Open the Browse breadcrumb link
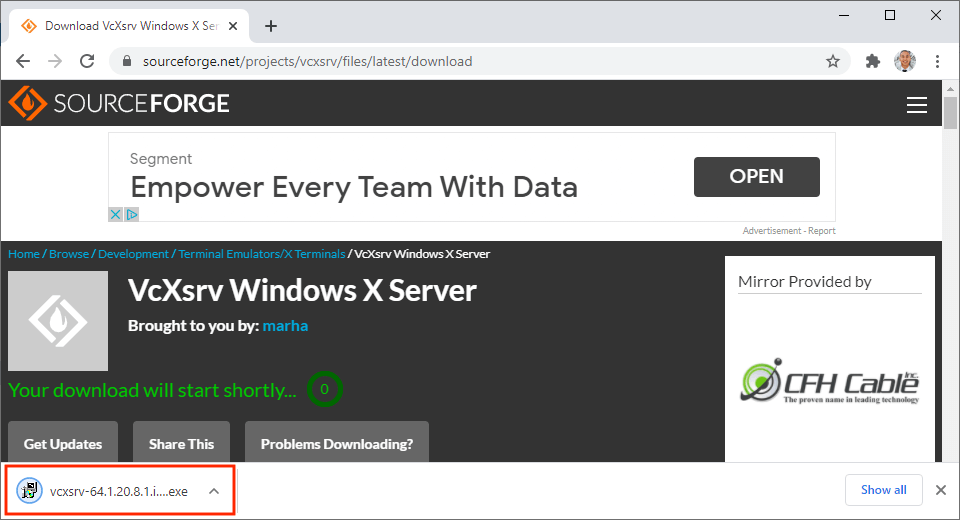This screenshot has height=520, width=960. [69, 254]
